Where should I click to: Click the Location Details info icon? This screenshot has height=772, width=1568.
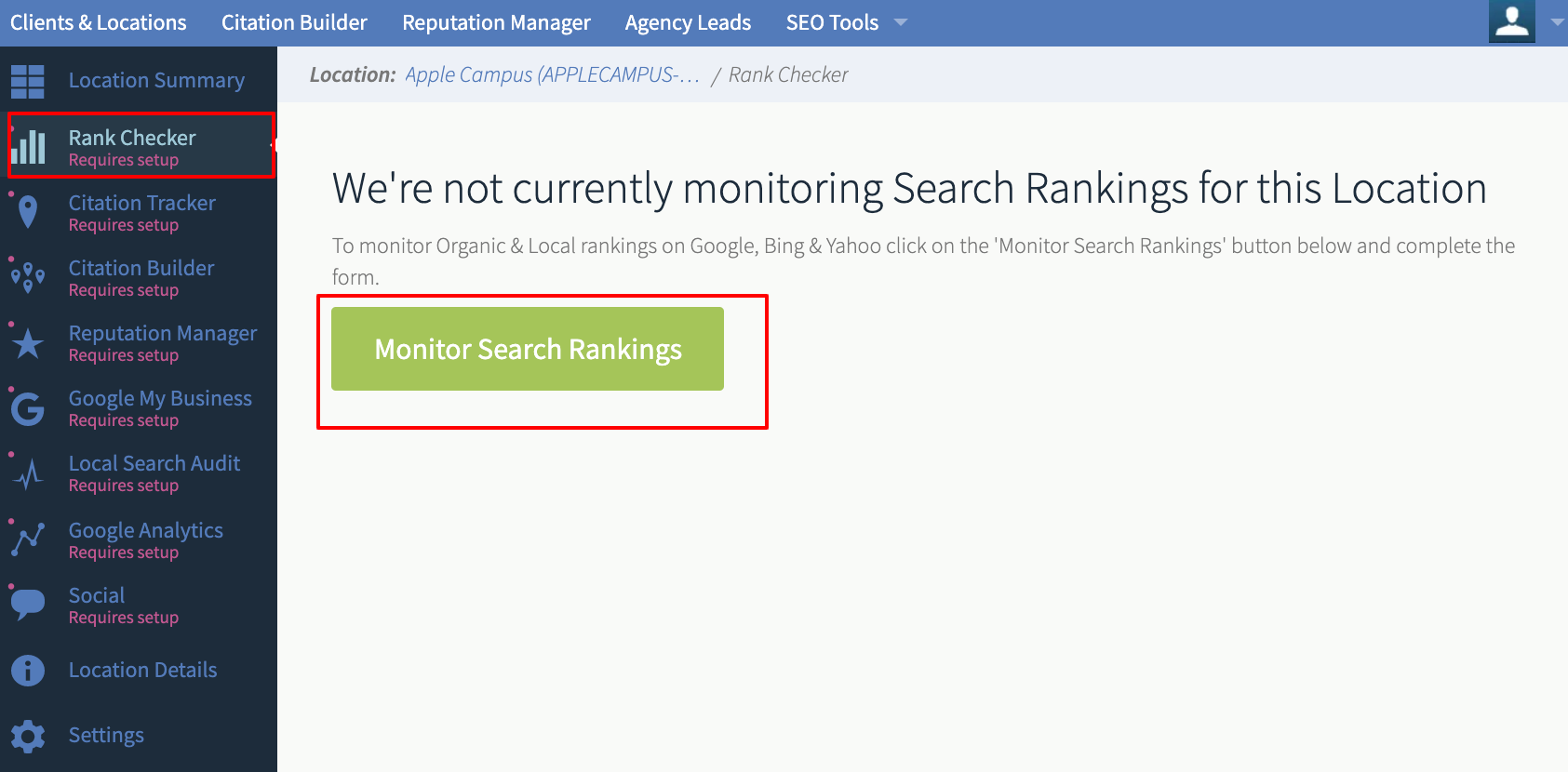(28, 670)
